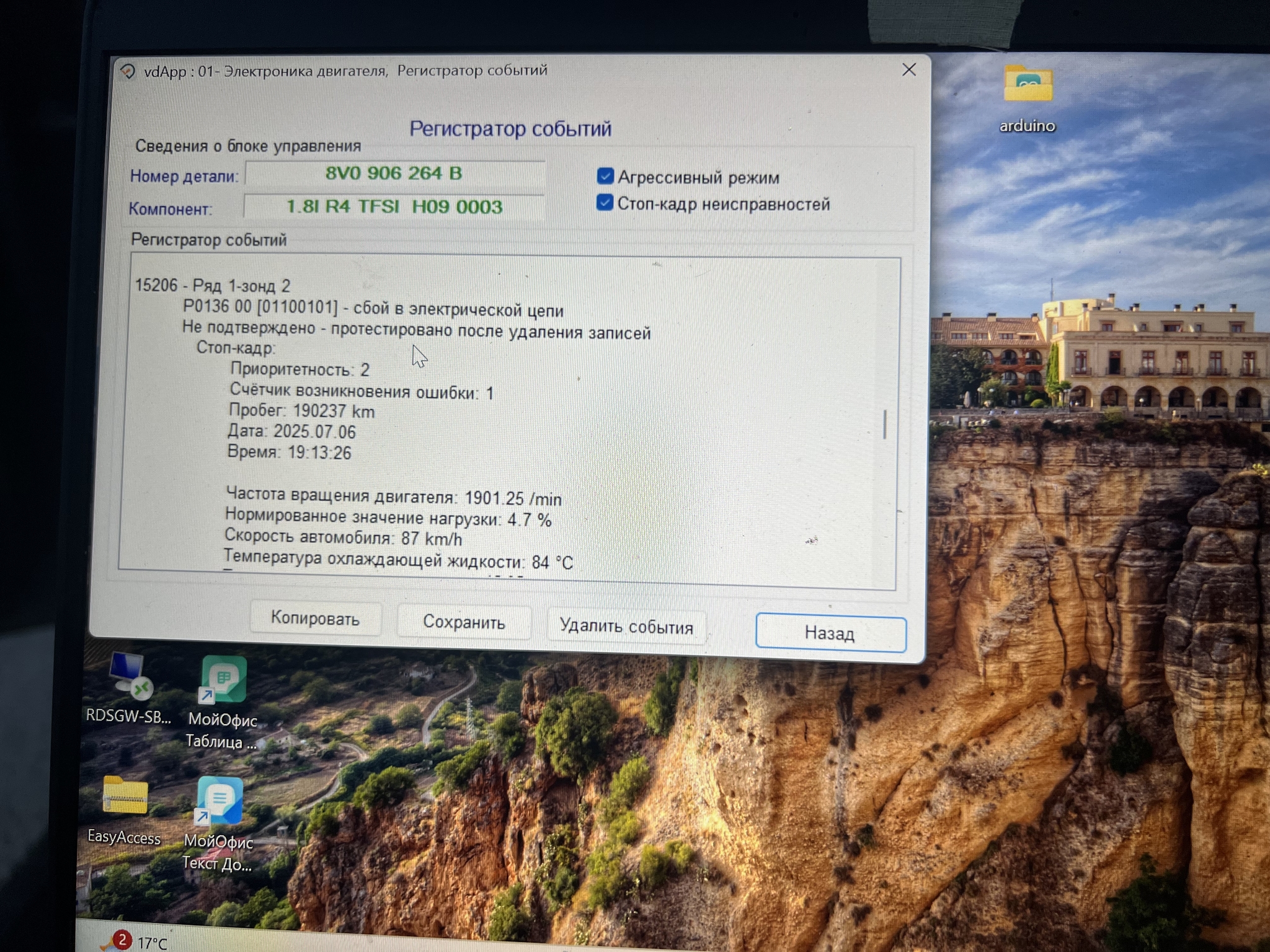The width and height of the screenshot is (1270, 952).
Task: Uncheck Стоп-кадр неисправностей option
Action: click(605, 203)
